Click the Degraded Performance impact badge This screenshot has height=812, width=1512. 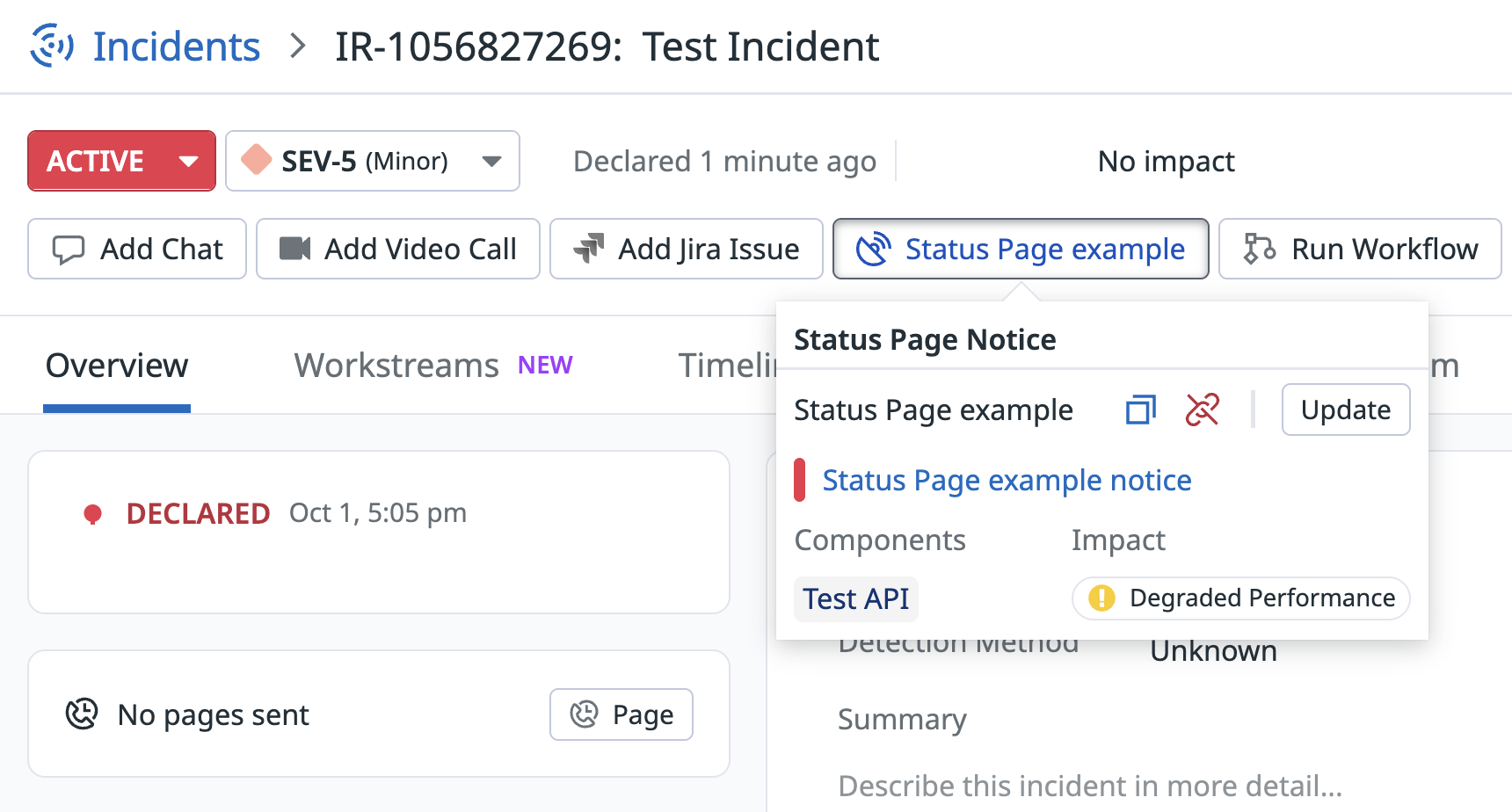(x=1240, y=598)
